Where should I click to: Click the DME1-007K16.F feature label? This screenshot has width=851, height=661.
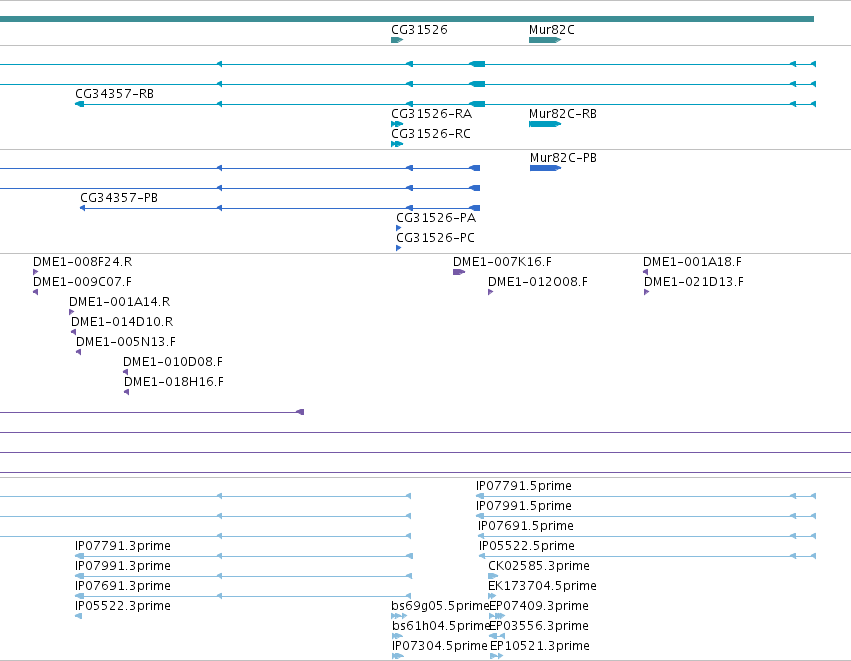click(x=503, y=262)
